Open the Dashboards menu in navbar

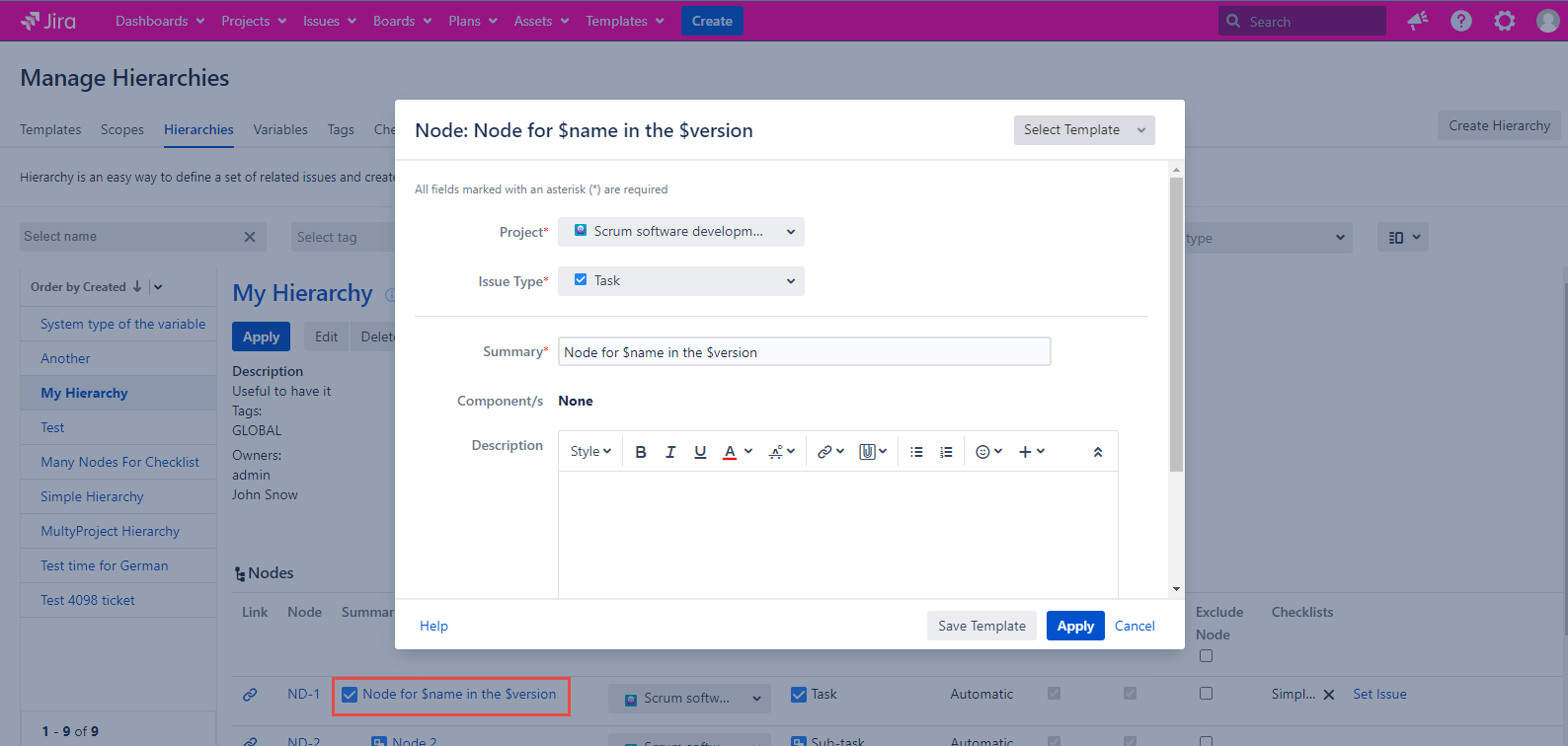[x=160, y=21]
